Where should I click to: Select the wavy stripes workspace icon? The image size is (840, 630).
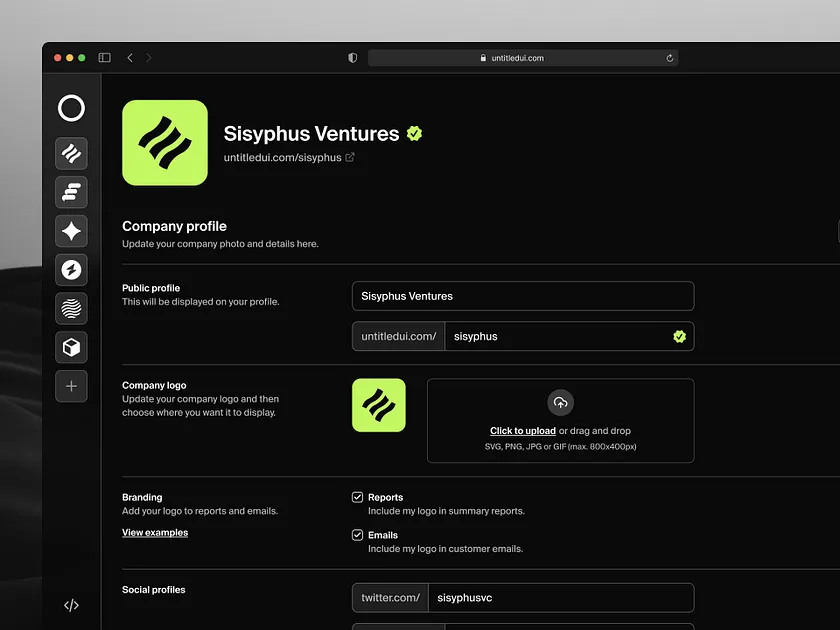[71, 153]
